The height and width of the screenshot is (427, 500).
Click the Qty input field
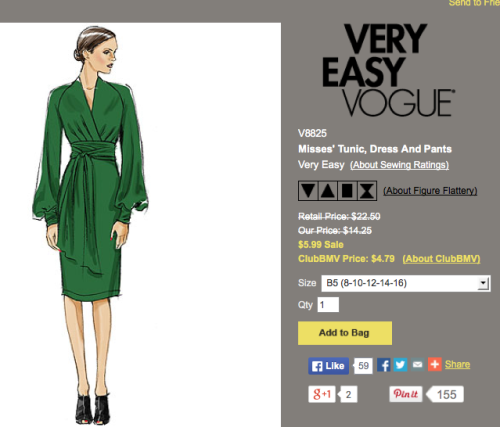(x=328, y=305)
